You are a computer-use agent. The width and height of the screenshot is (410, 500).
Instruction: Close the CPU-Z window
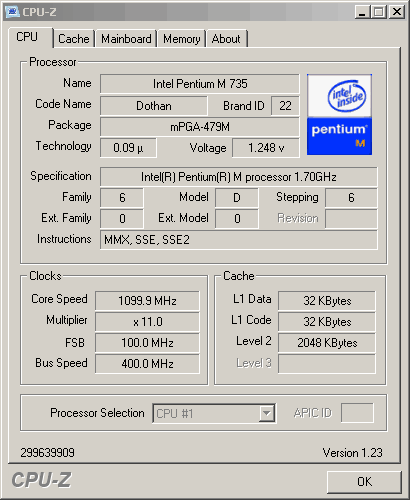397,12
